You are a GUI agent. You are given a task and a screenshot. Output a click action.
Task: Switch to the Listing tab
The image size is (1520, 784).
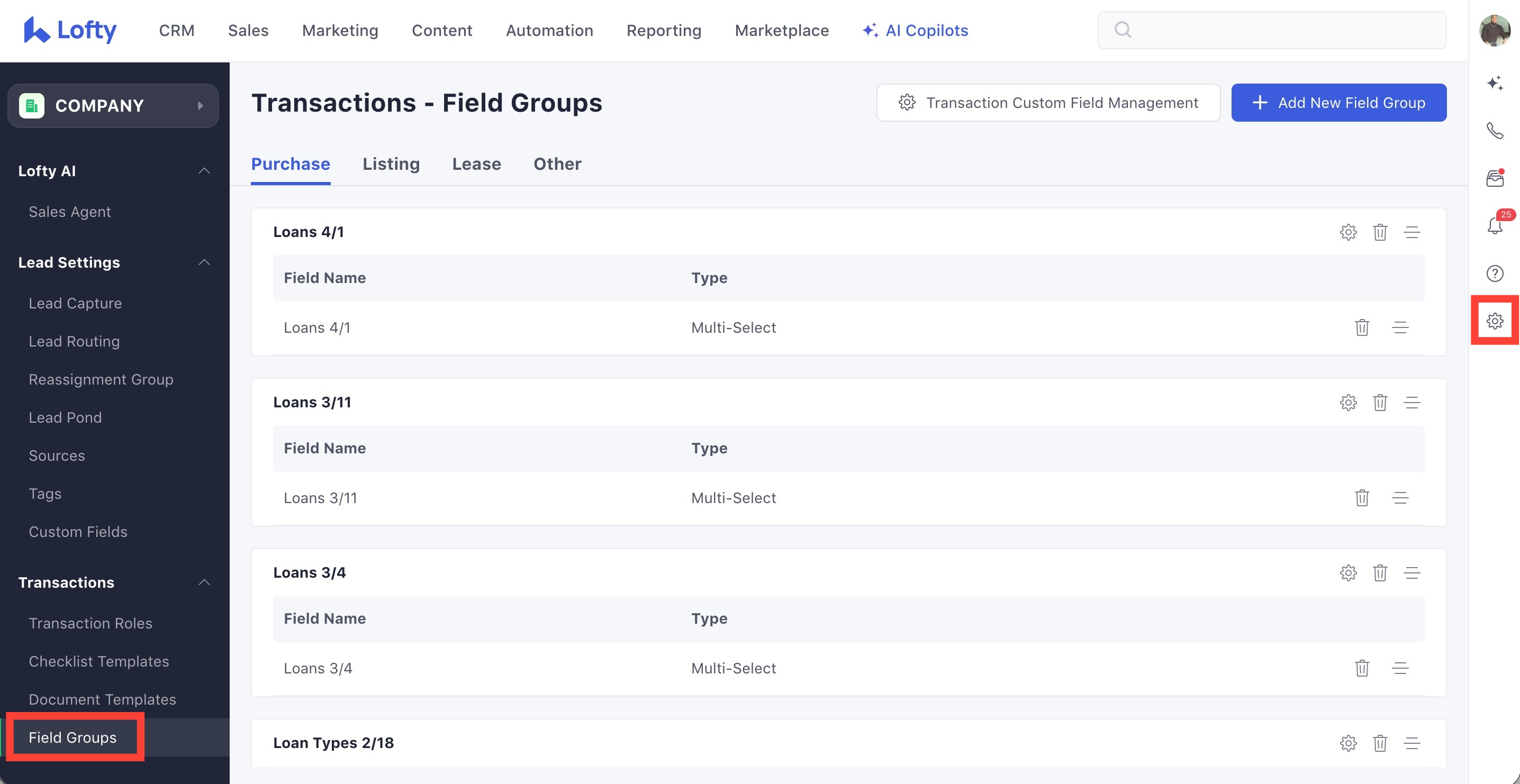pyautogui.click(x=391, y=164)
